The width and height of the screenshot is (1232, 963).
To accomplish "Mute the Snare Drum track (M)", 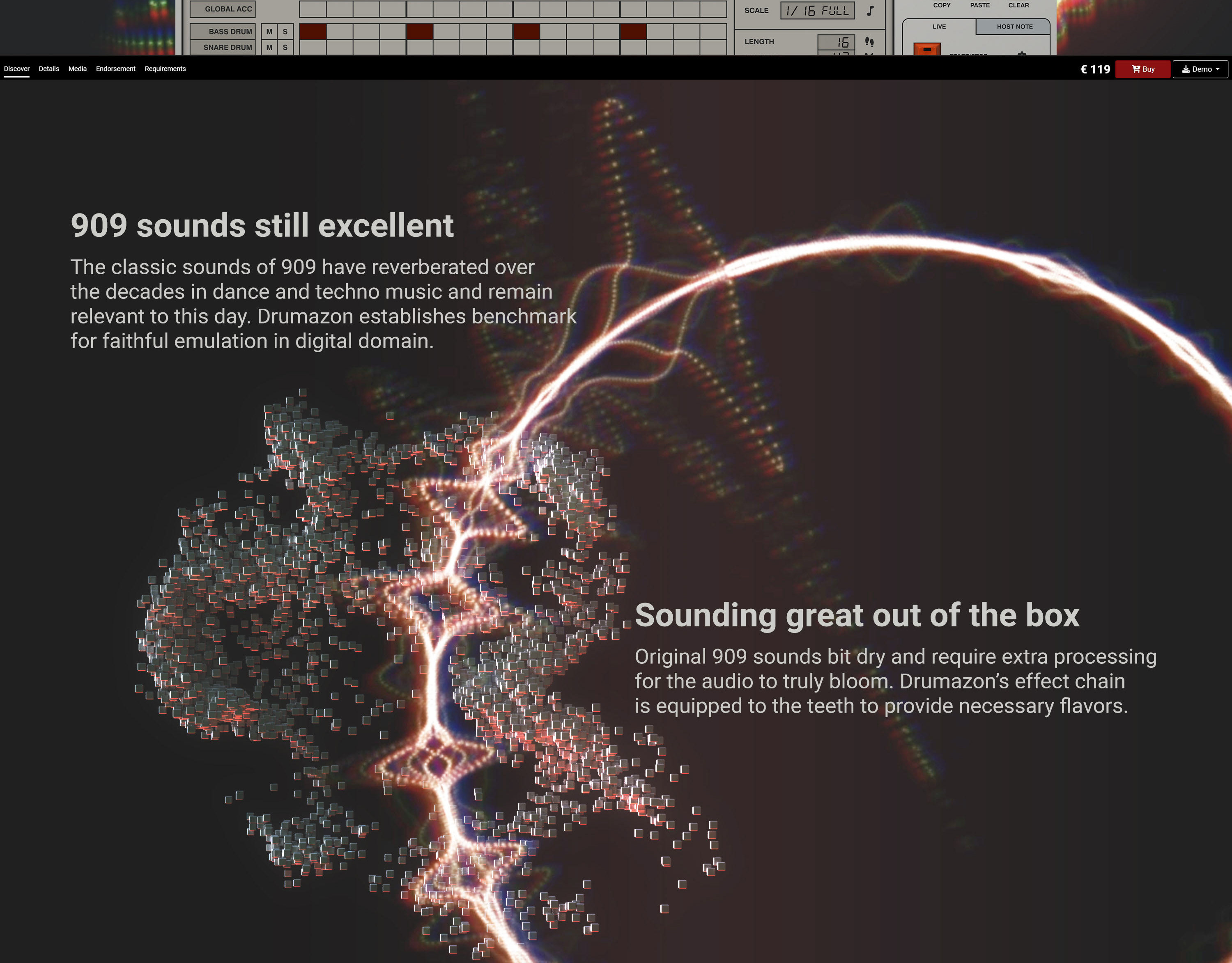I will (269, 47).
